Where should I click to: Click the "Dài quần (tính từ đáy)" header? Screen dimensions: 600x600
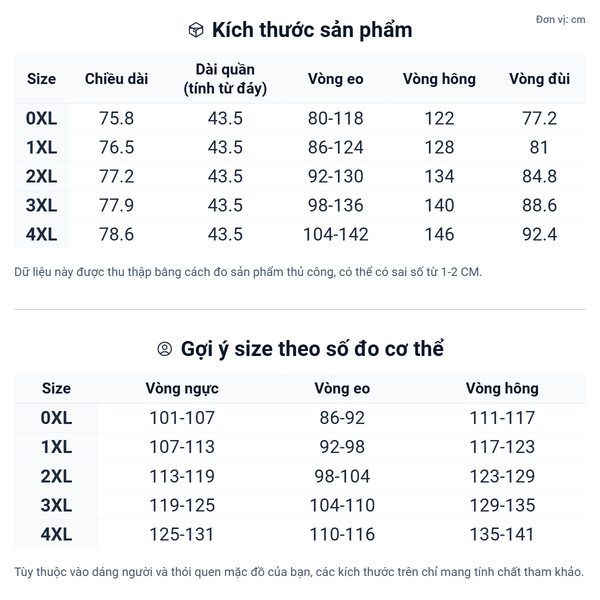pyautogui.click(x=225, y=79)
